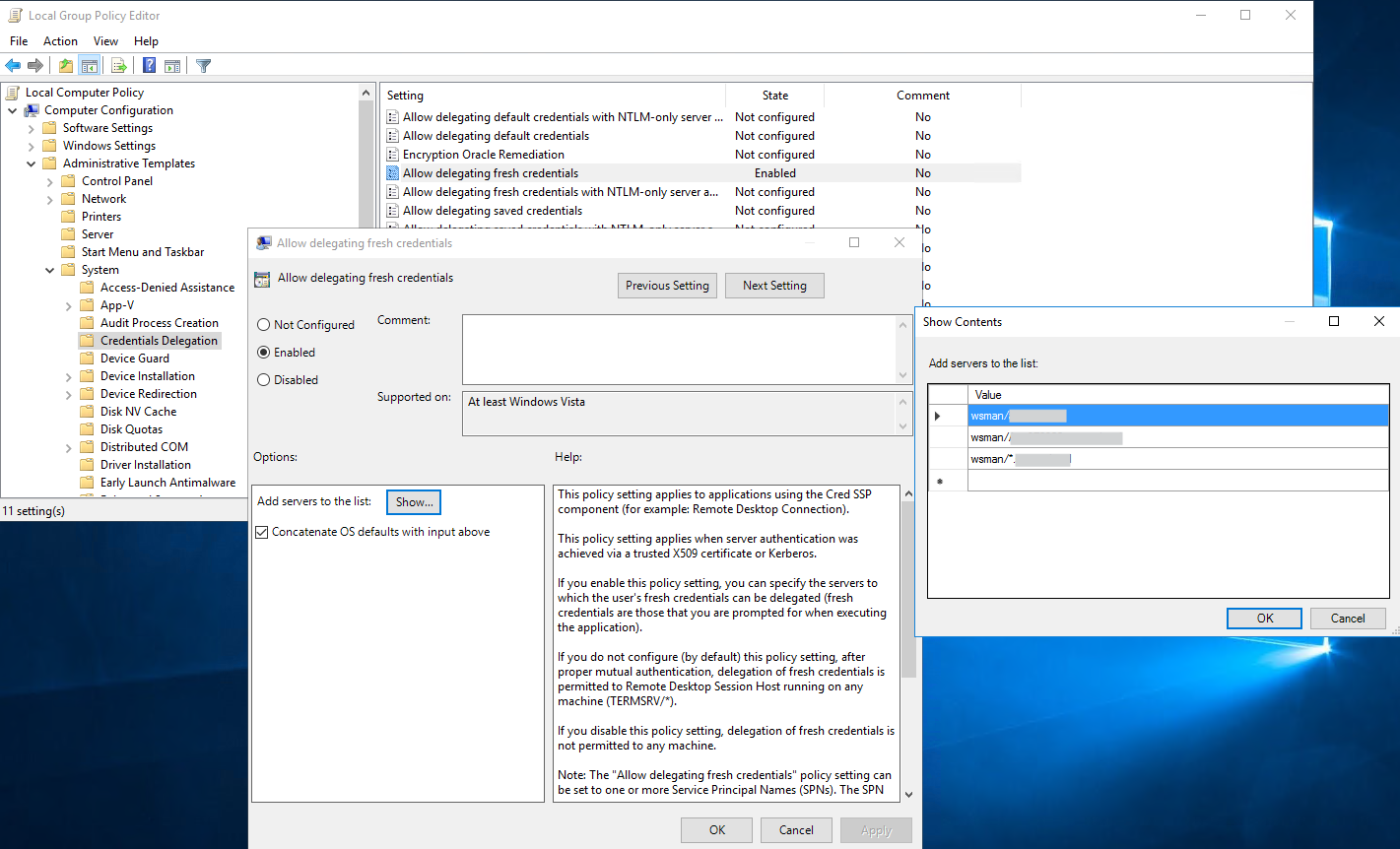The width and height of the screenshot is (1400, 849).
Task: Click the Previous Setting button
Action: (x=667, y=286)
